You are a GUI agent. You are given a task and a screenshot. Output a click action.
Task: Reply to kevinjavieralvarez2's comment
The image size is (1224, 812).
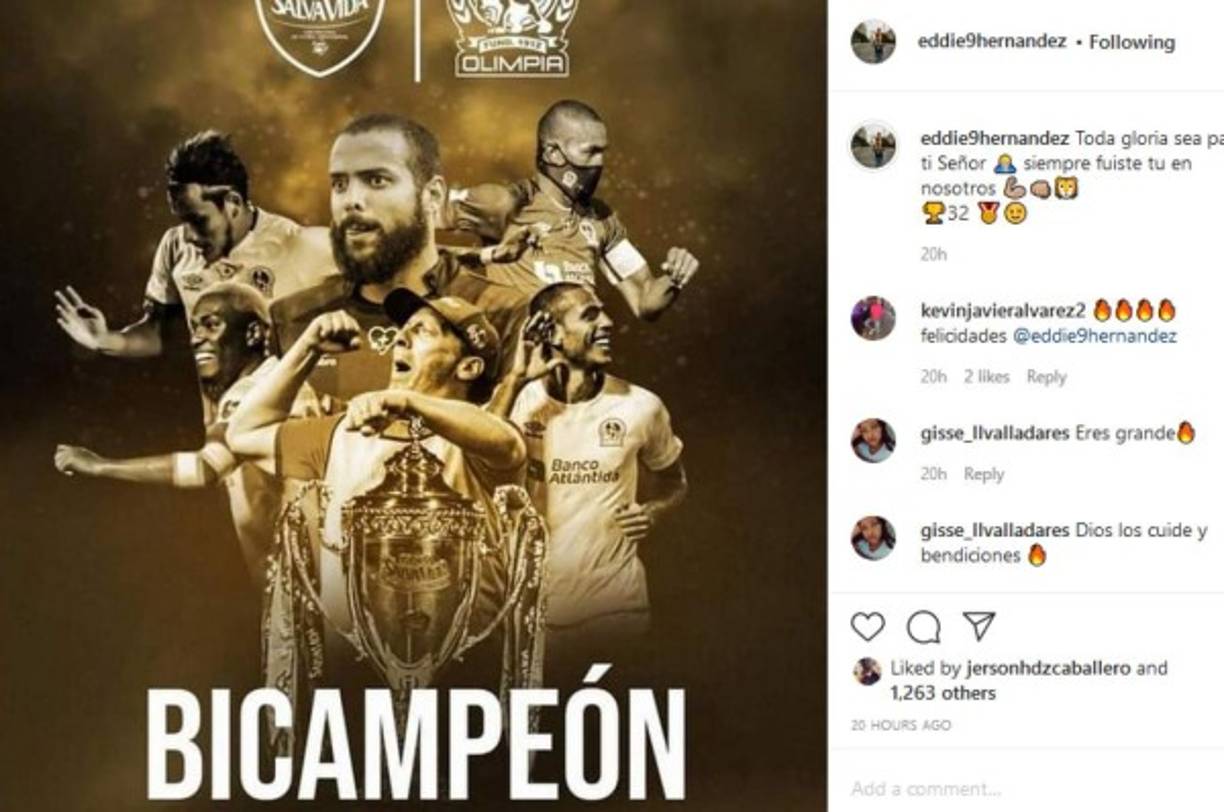point(1046,377)
